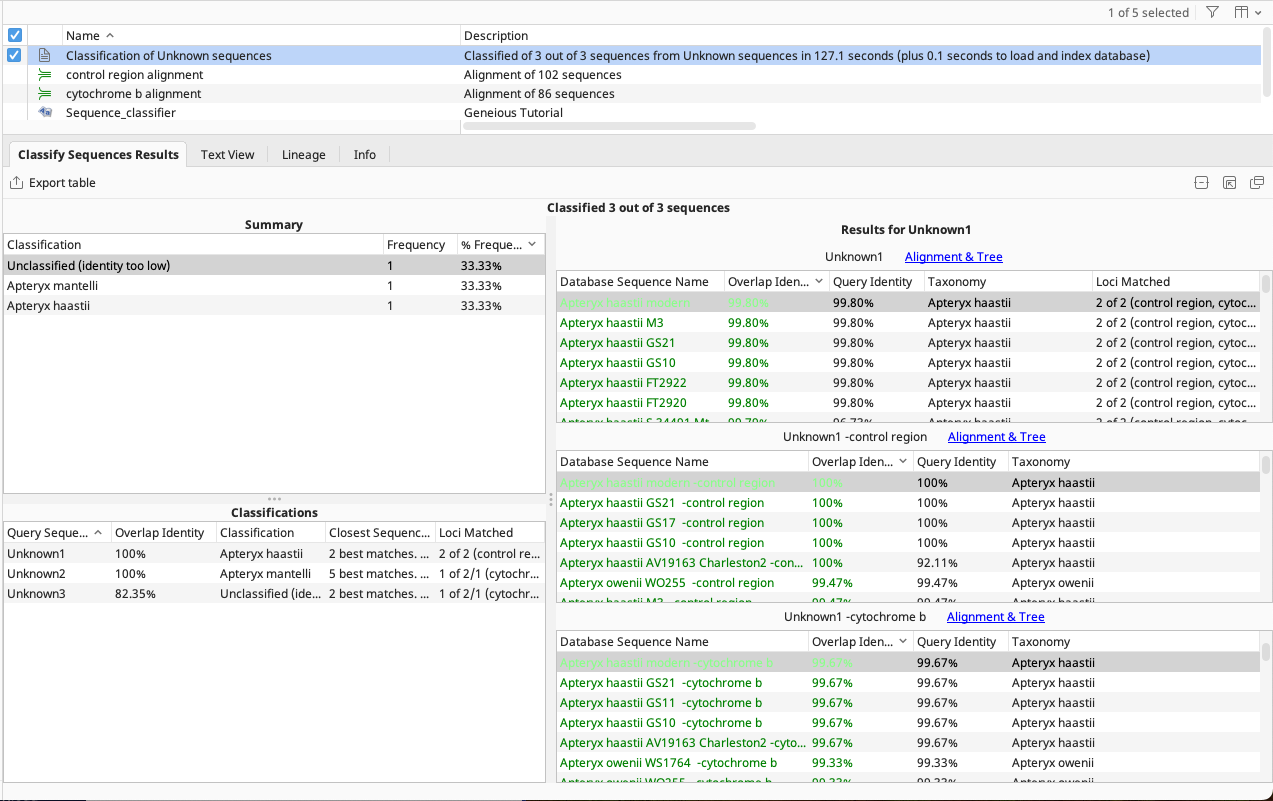Open the Text View tab

tap(227, 155)
